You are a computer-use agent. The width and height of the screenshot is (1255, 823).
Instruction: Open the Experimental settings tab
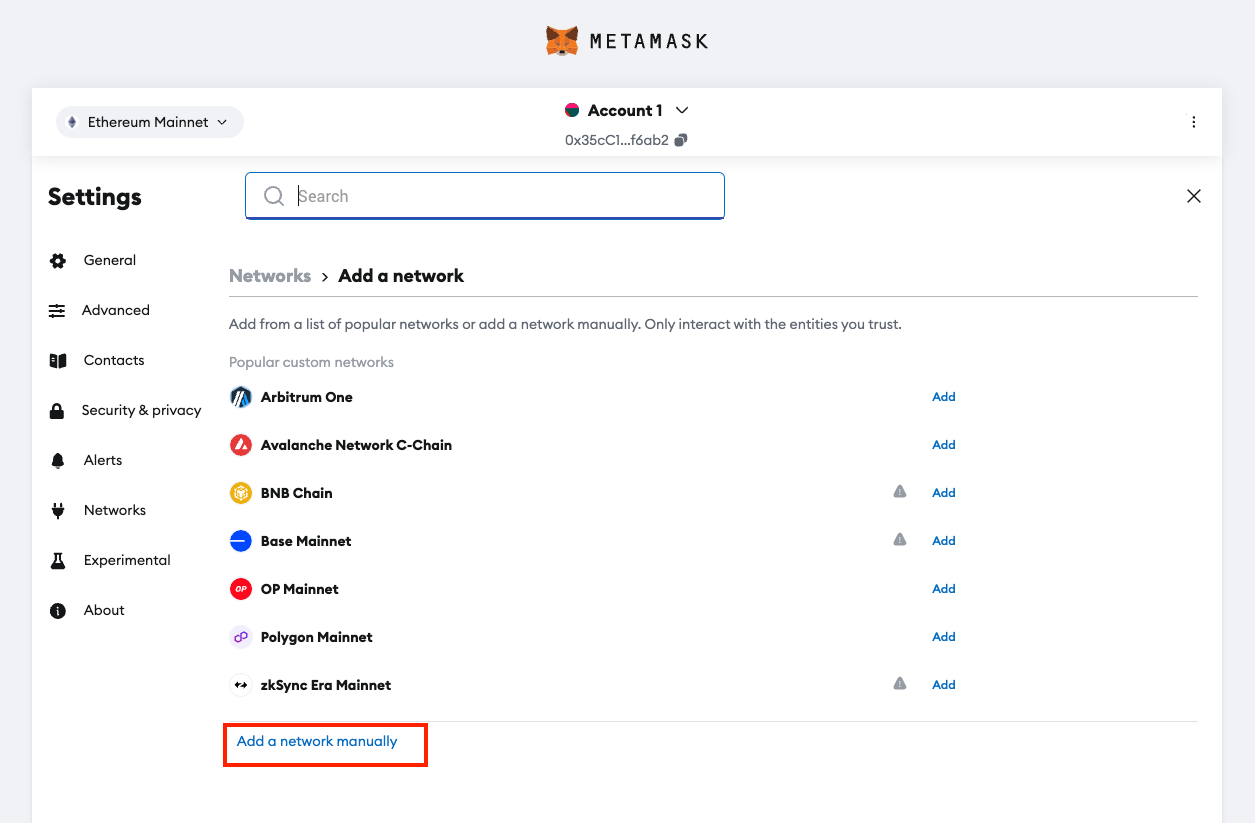point(126,560)
